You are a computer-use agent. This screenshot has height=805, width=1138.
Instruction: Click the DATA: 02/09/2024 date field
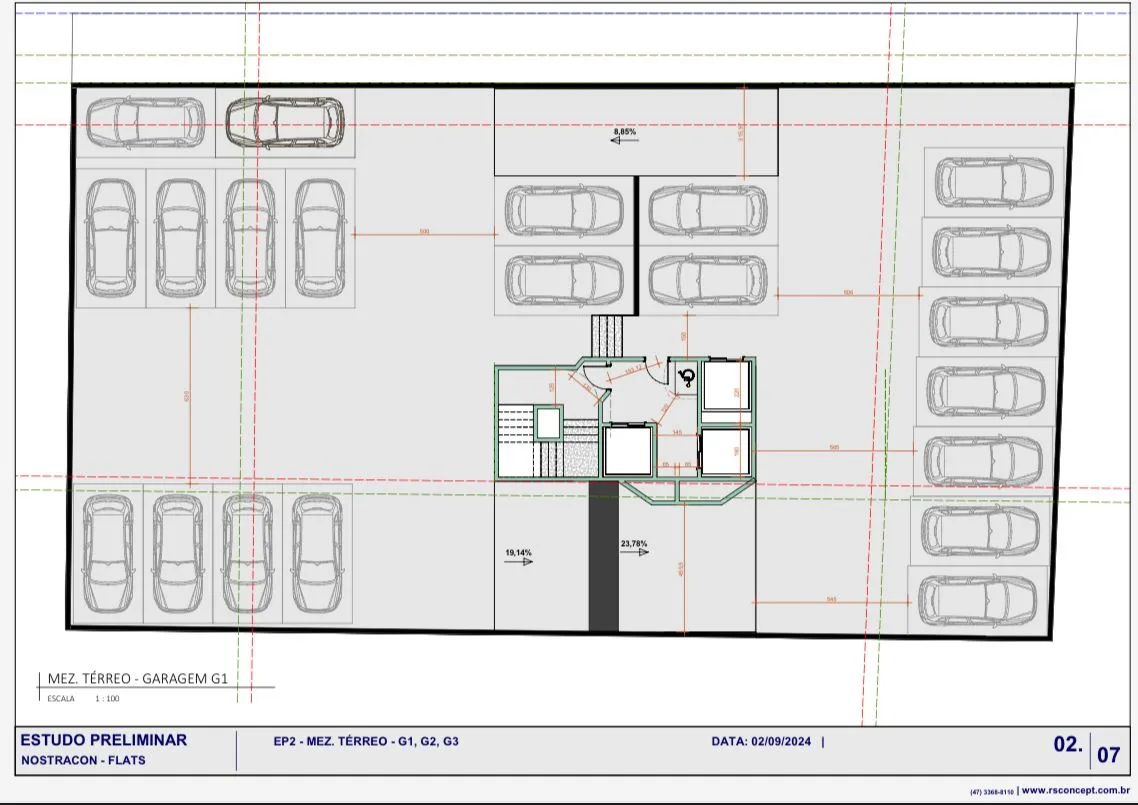[761, 742]
